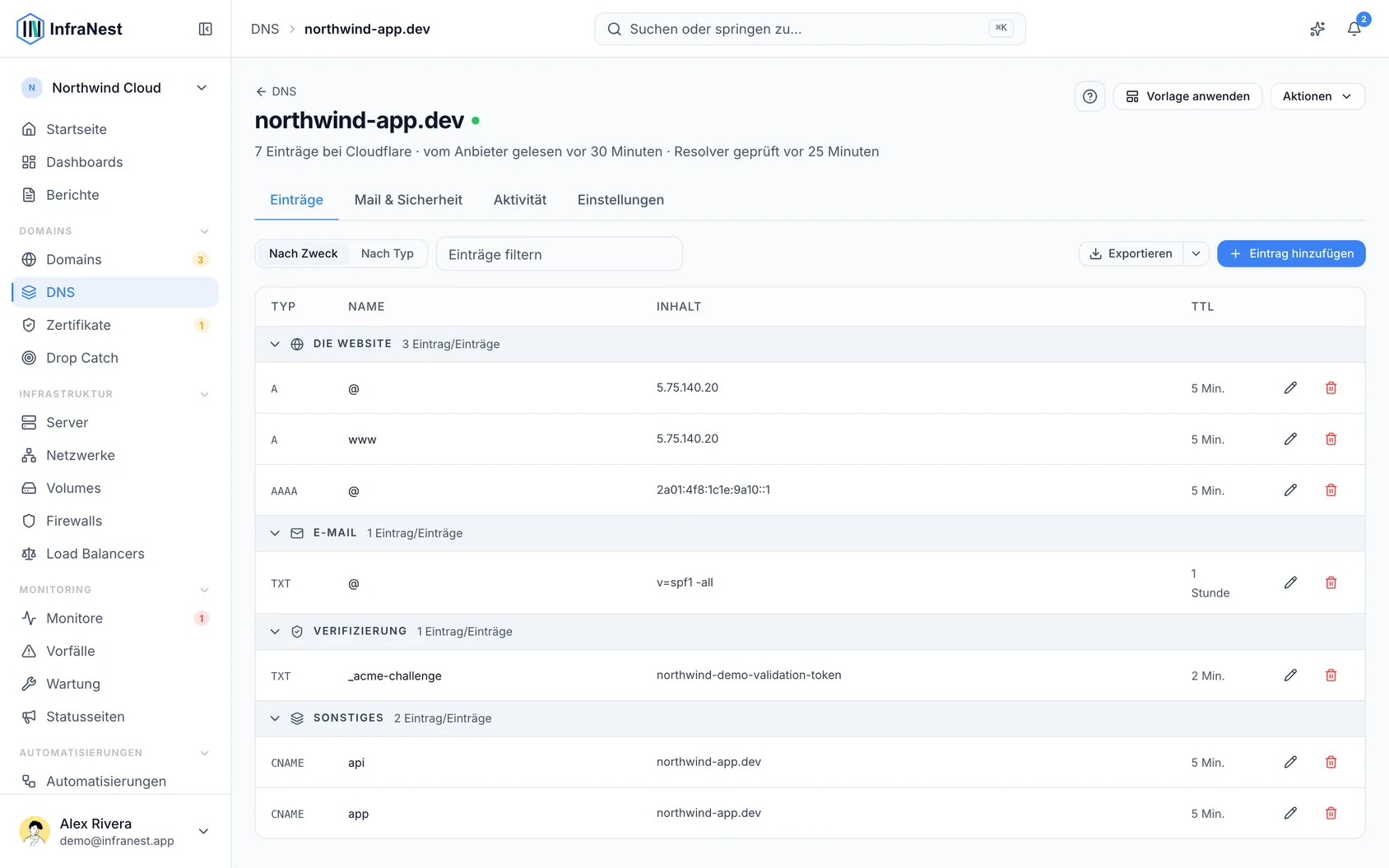Open Drop Catch in sidebar
The image size is (1389, 868).
tap(115, 358)
